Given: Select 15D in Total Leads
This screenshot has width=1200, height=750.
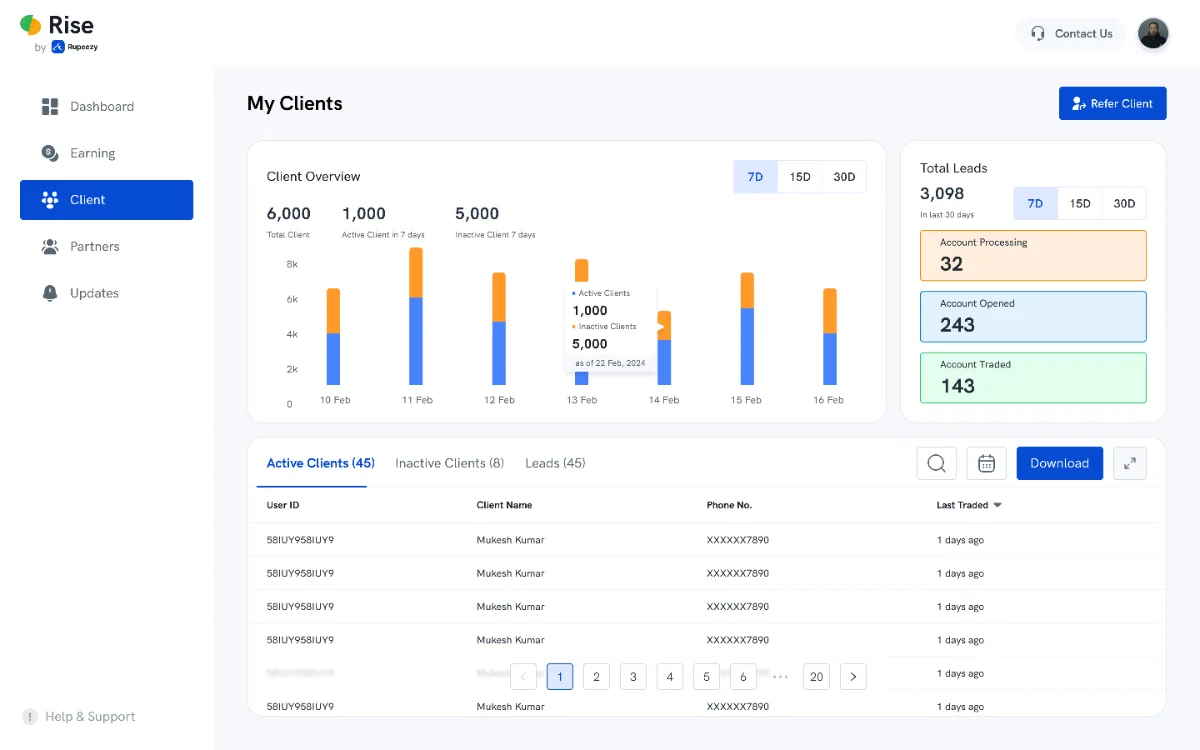Looking at the screenshot, I should tap(1080, 203).
